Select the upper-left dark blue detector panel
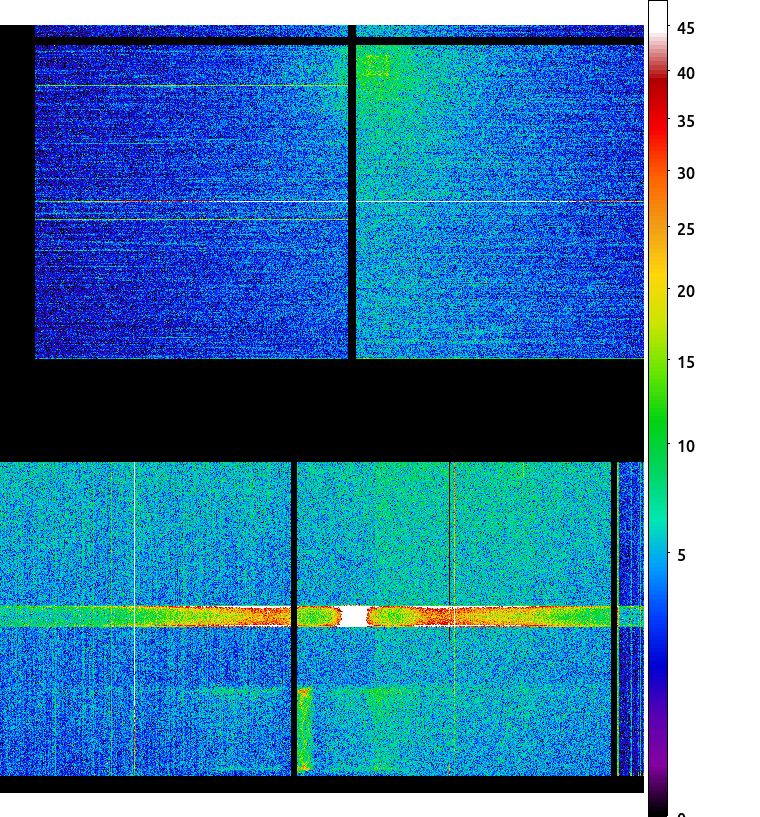Viewport: 760px width, 817px height. tap(191, 202)
